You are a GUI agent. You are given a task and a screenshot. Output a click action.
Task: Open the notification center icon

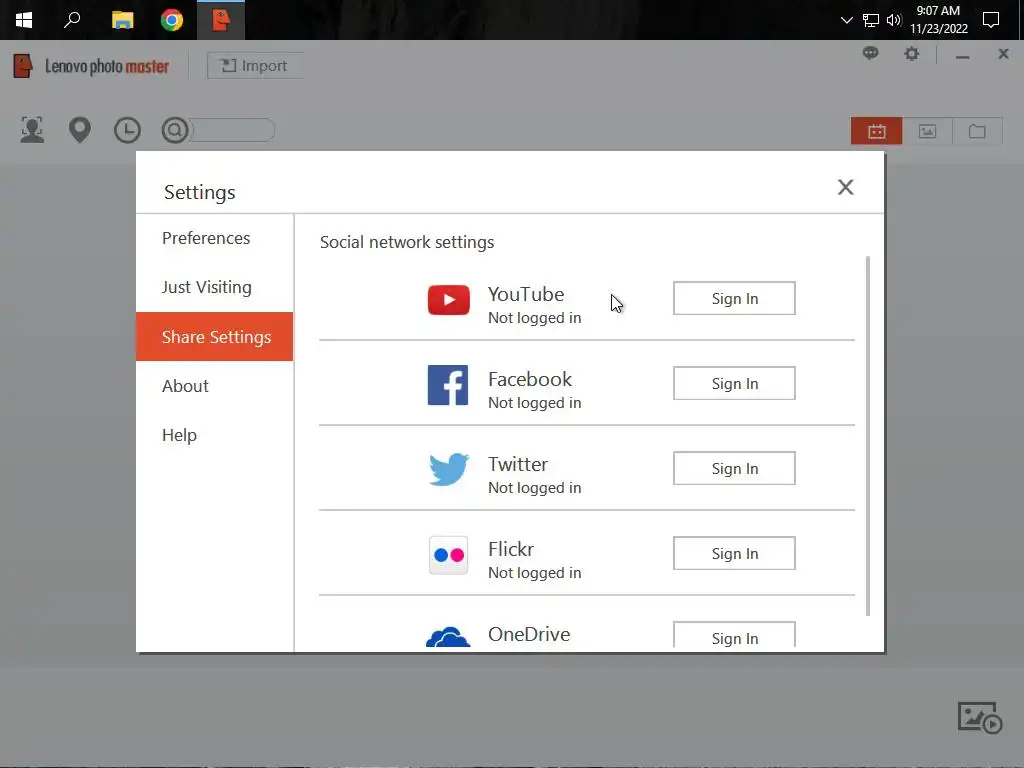[x=991, y=20]
